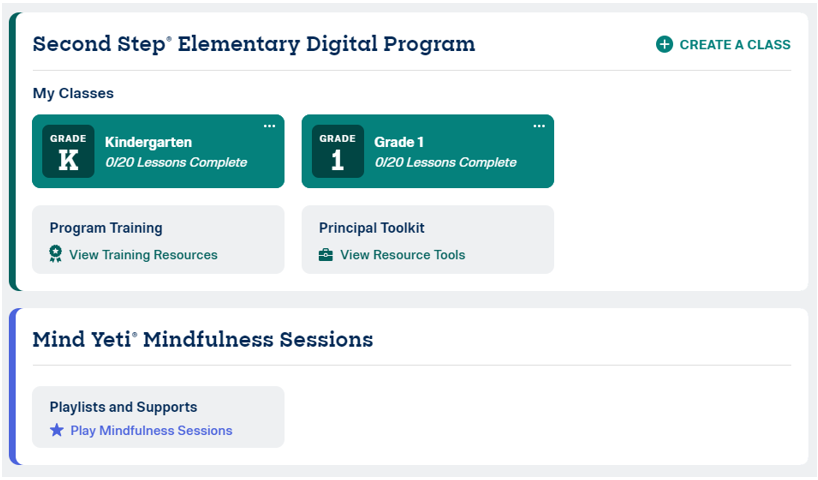
Task: Select the Program Training card heading
Action: tap(106, 228)
